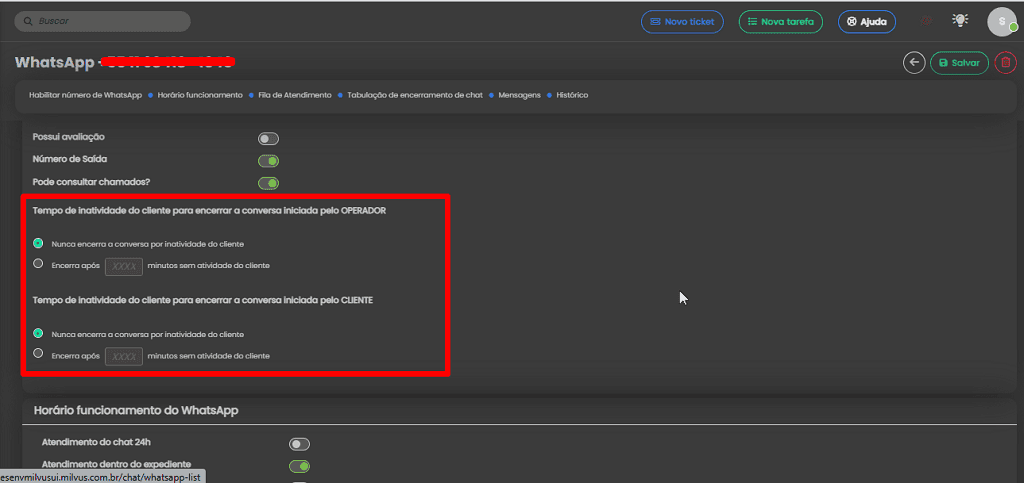Click the minutes field in OPERADOR section
Screen dimensions: 1024x483
click(124, 266)
